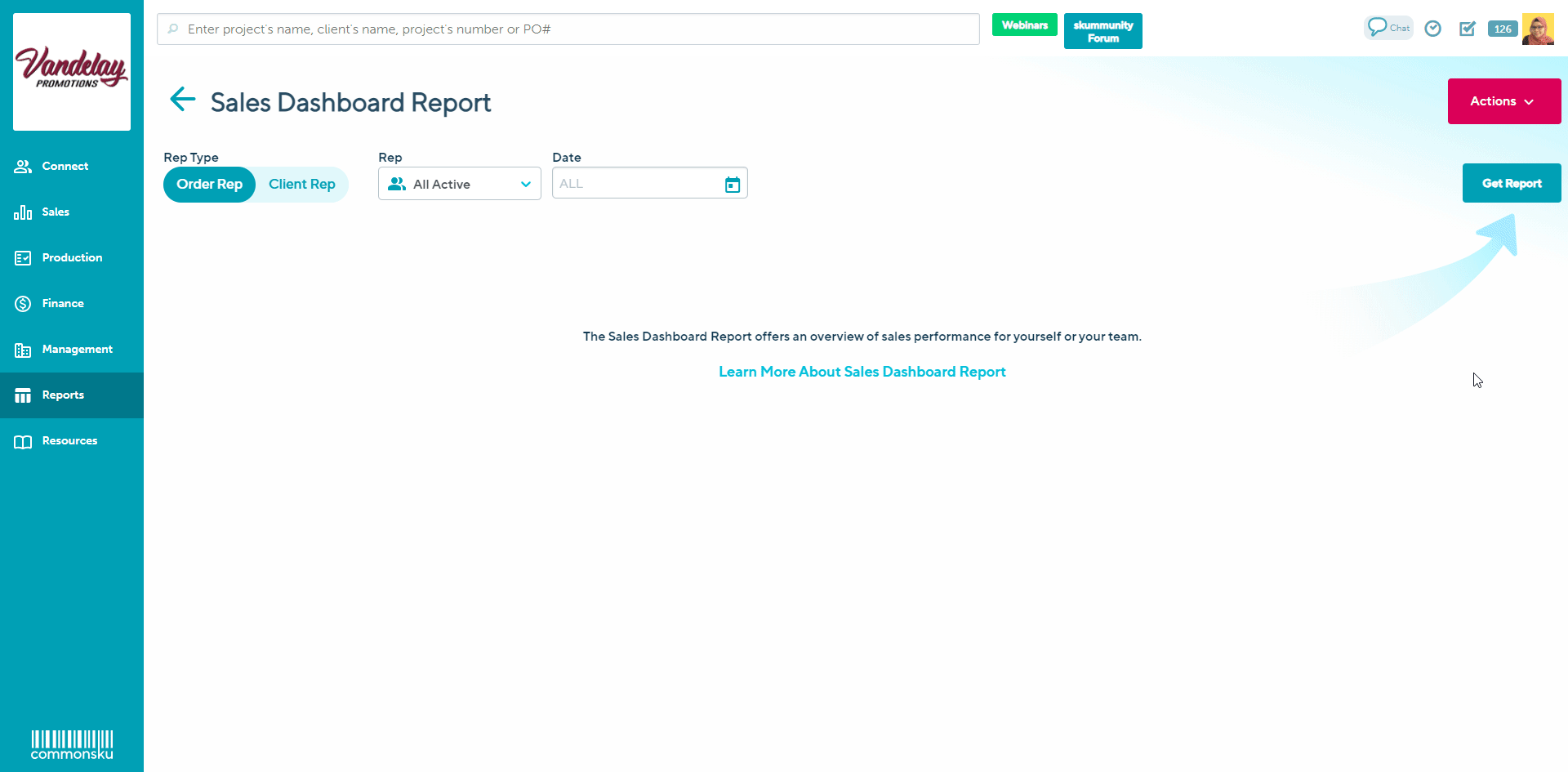Open the notes edit icon in header

[1468, 29]
